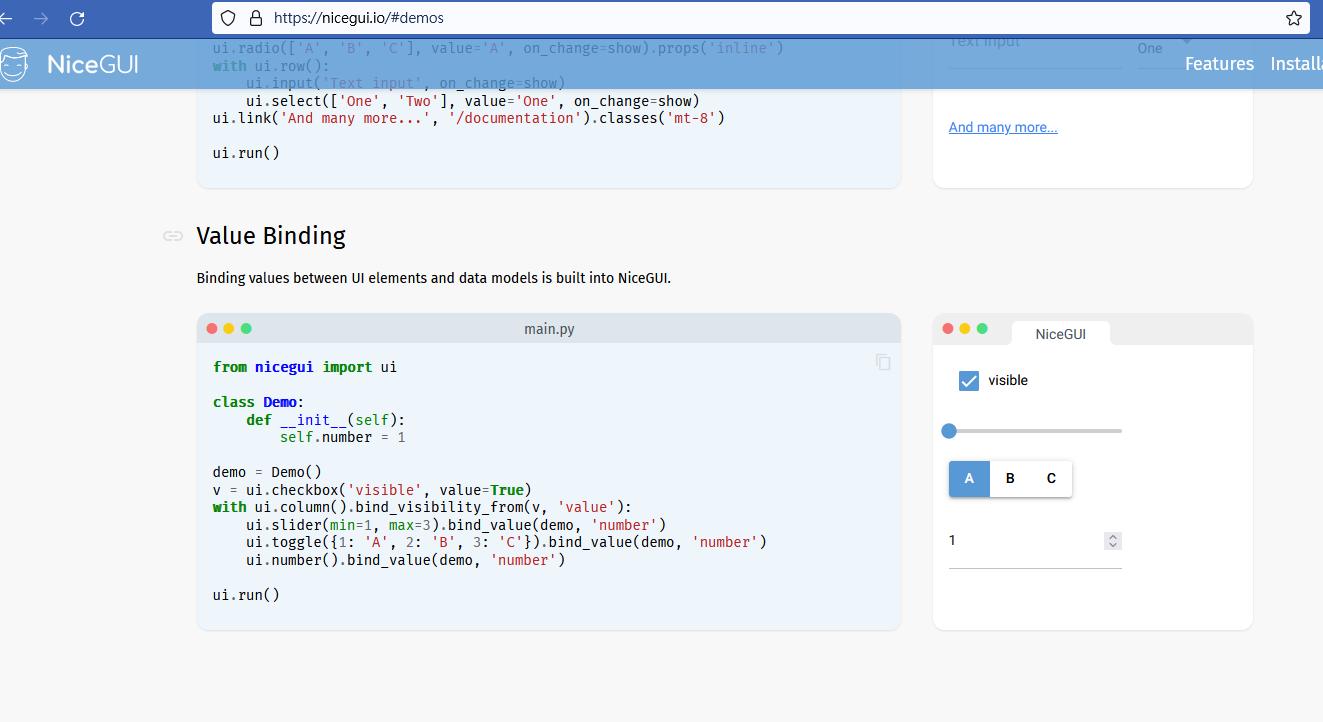1323x722 pixels.
Task: Uncheck the visible checkbox
Action: point(969,381)
